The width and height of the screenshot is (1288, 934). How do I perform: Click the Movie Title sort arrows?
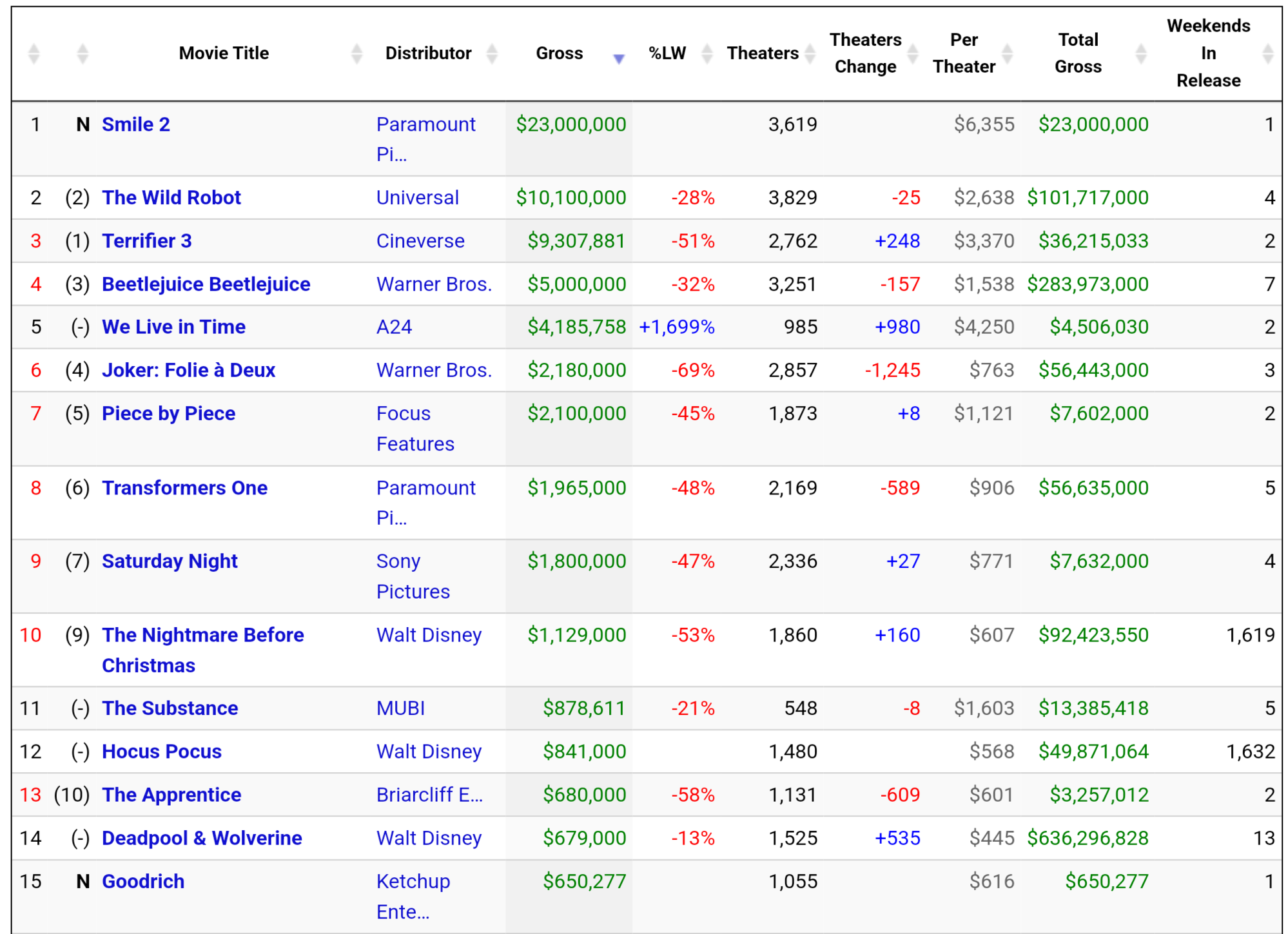pyautogui.click(x=356, y=54)
